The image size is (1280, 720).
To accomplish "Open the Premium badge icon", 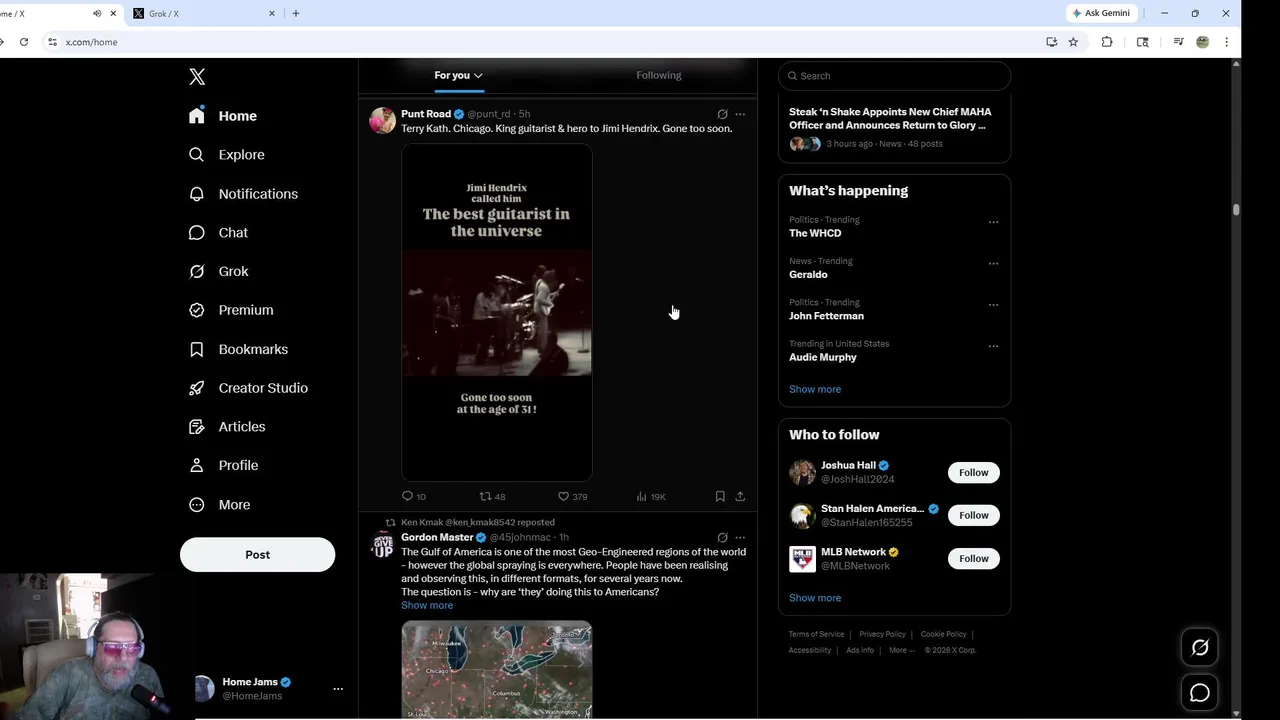I will pyautogui.click(x=197, y=310).
